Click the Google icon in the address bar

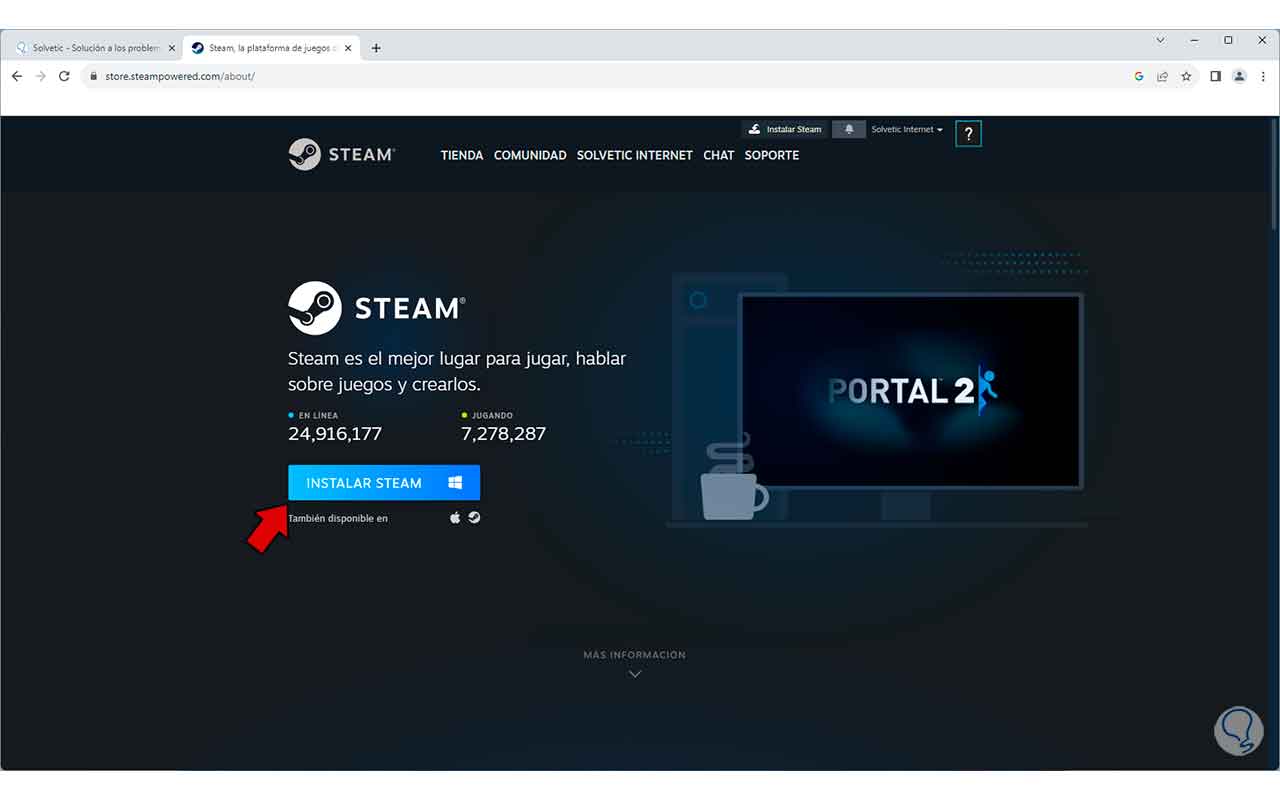(1139, 76)
